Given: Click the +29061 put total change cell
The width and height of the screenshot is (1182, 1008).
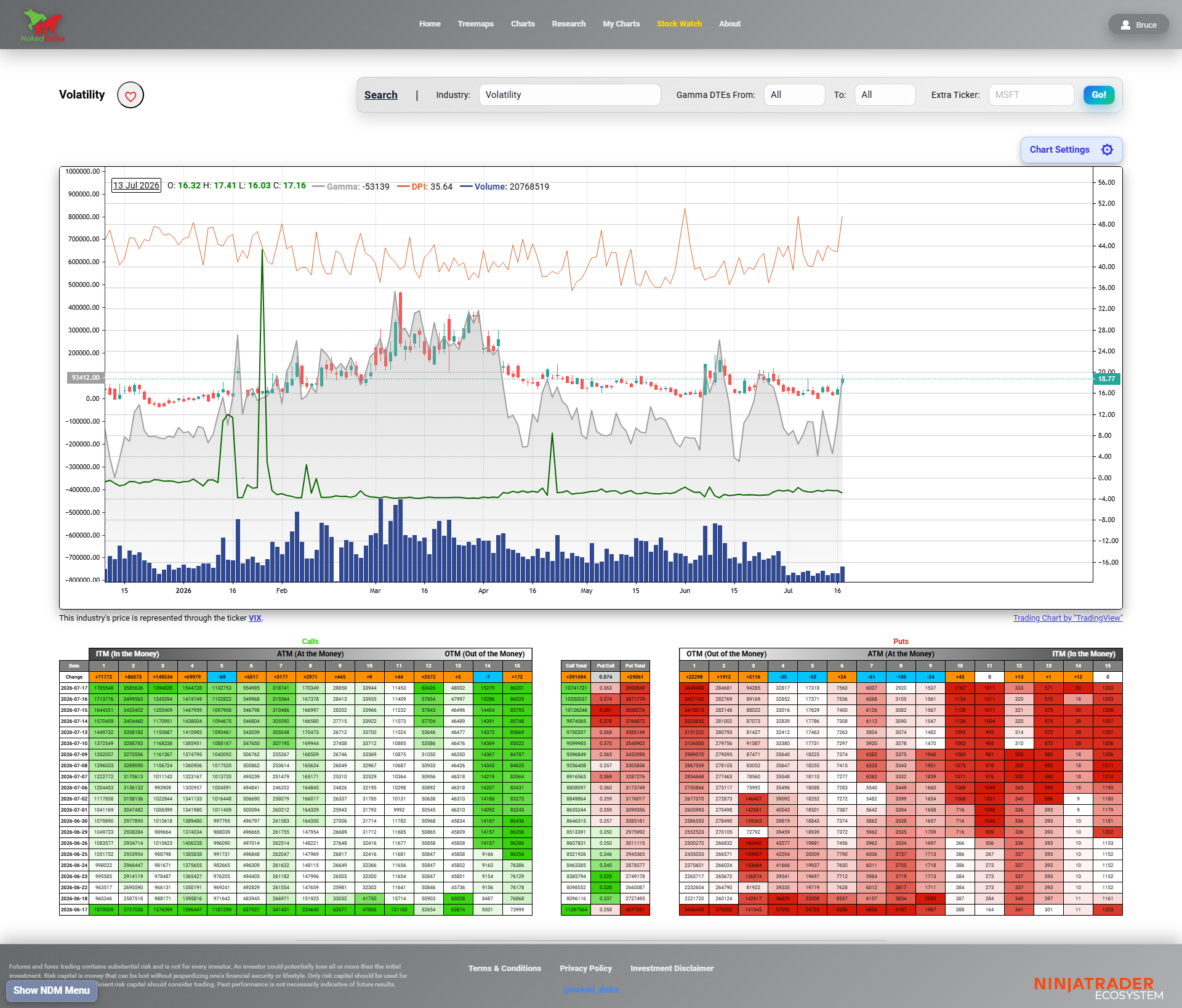Looking at the screenshot, I should [x=635, y=677].
